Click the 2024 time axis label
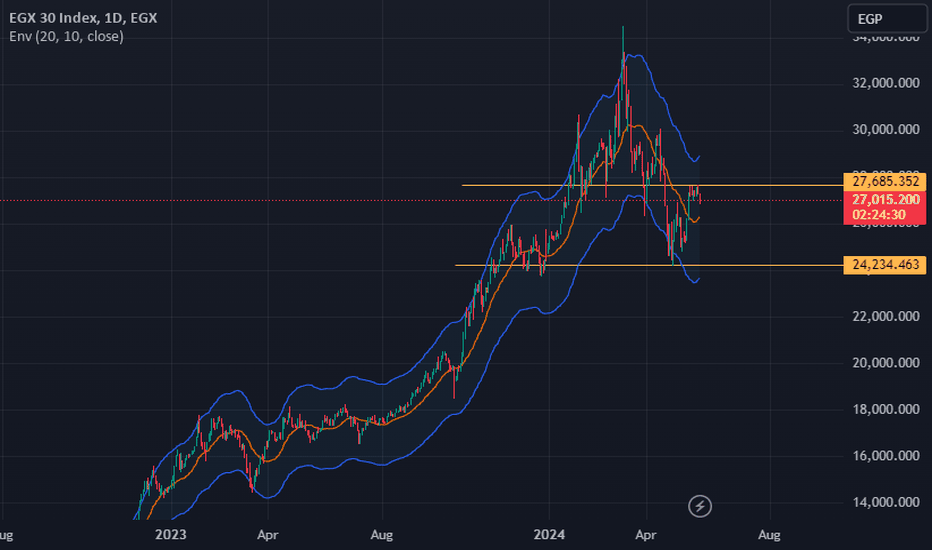The height and width of the screenshot is (550, 932). pyautogui.click(x=549, y=535)
